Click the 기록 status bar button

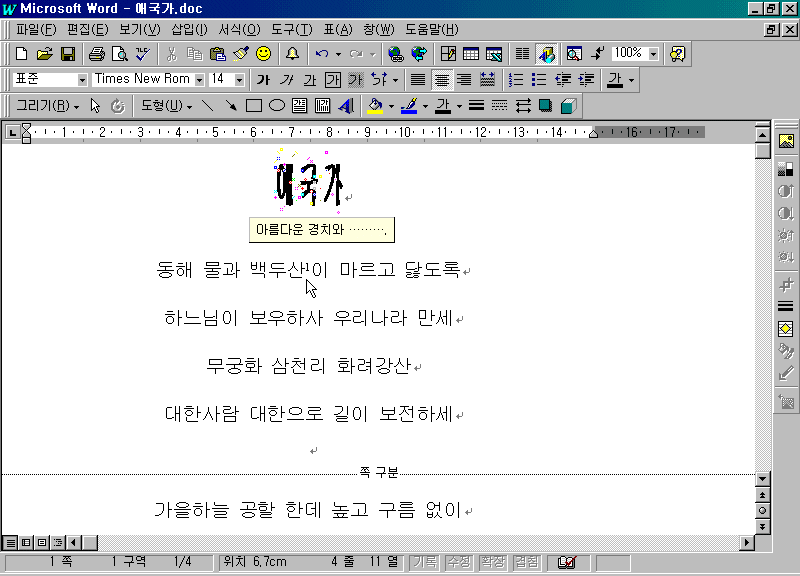425,562
